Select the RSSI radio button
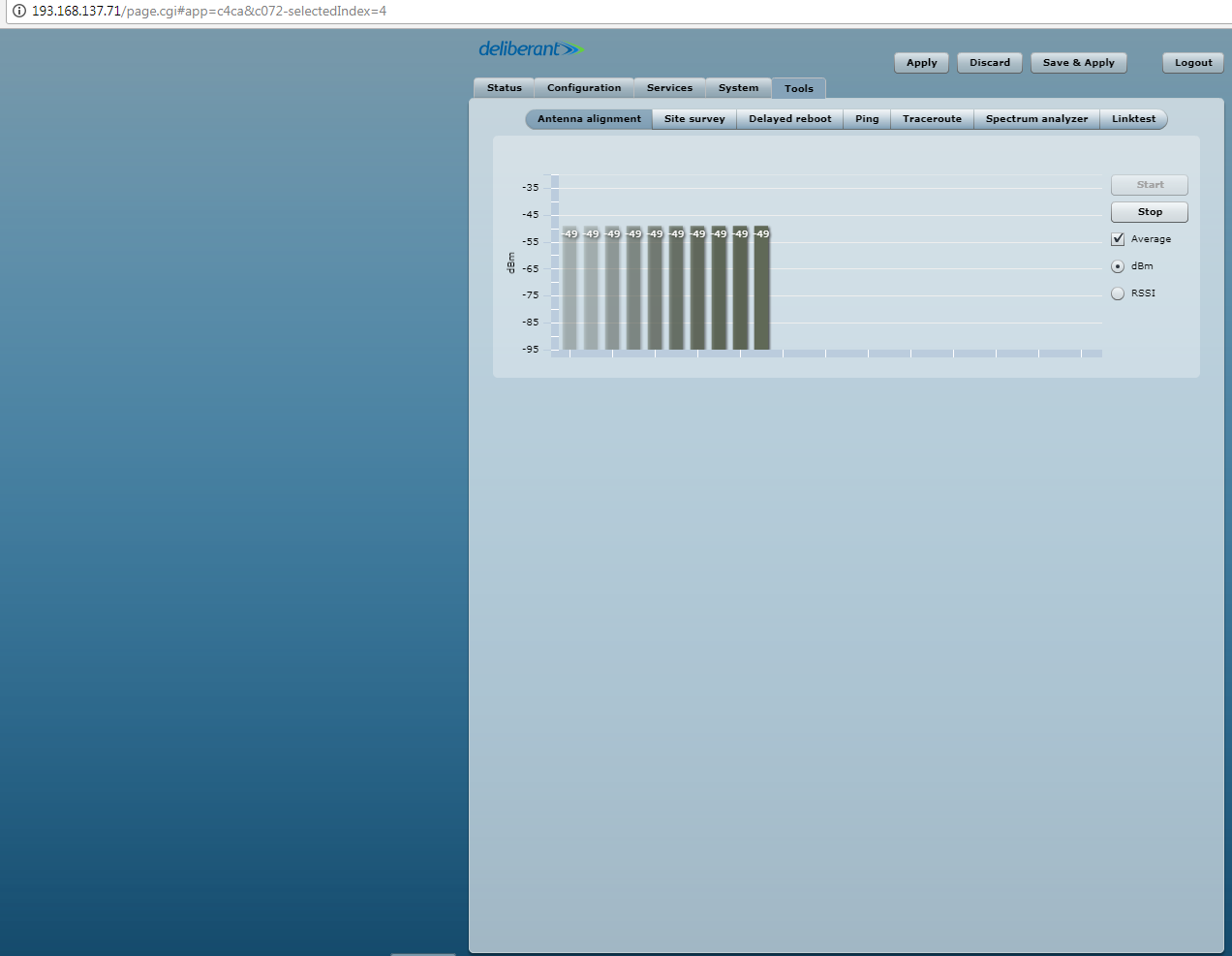Viewport: 1232px width, 956px height. click(x=1118, y=293)
